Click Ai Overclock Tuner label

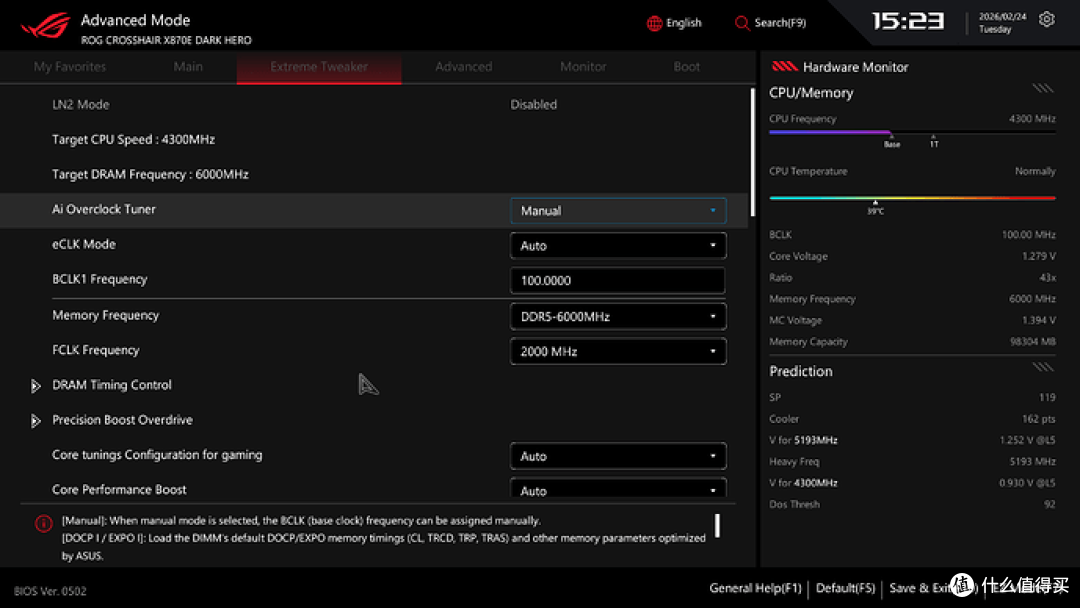point(104,209)
